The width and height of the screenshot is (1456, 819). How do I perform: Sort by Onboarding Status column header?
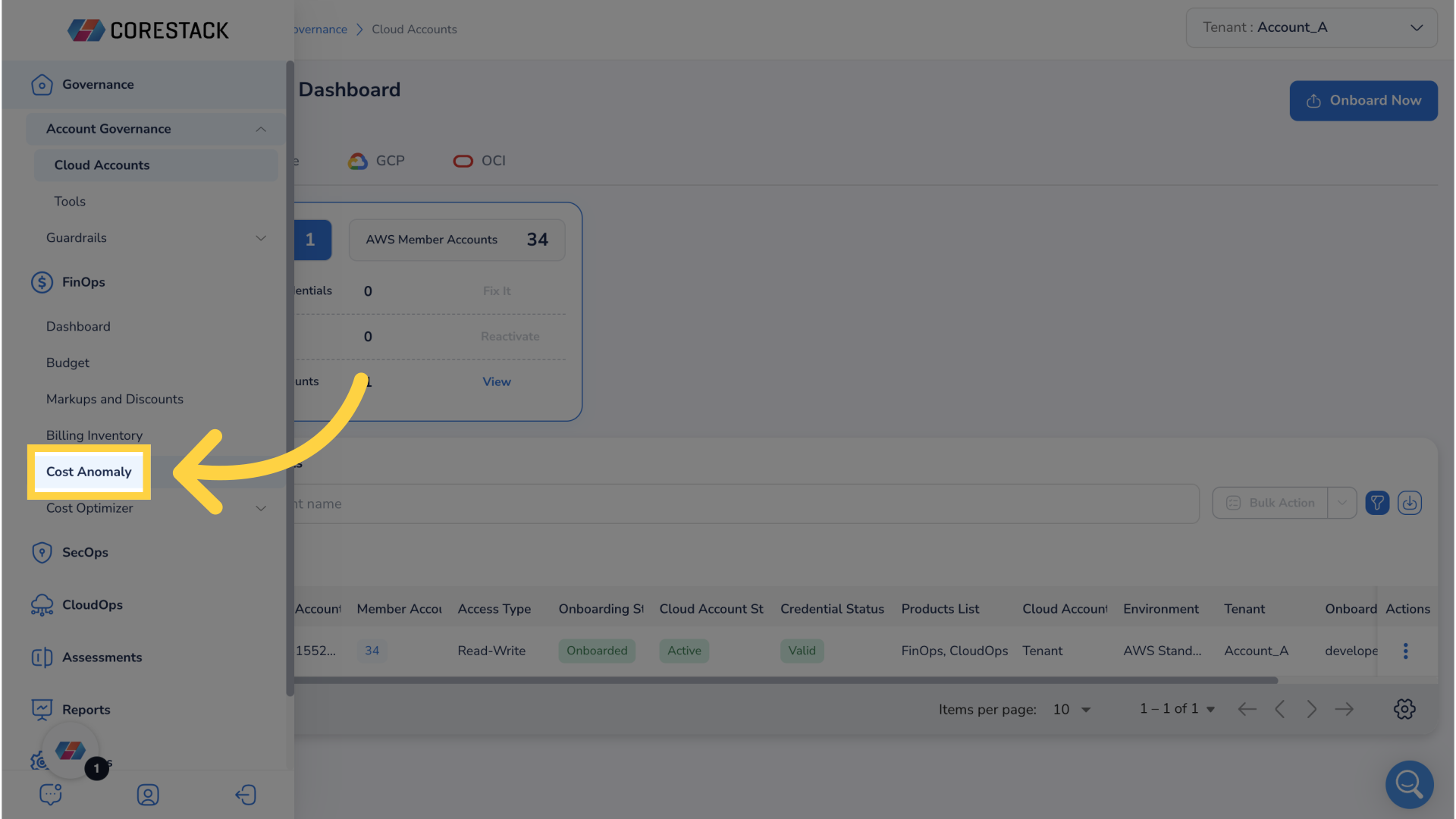[601, 609]
